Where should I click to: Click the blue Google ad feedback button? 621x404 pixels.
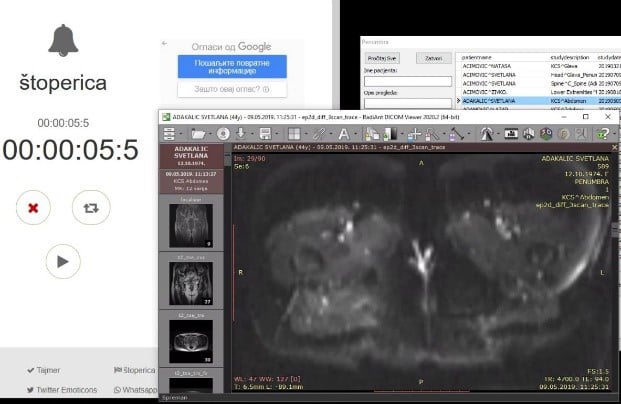coord(232,67)
